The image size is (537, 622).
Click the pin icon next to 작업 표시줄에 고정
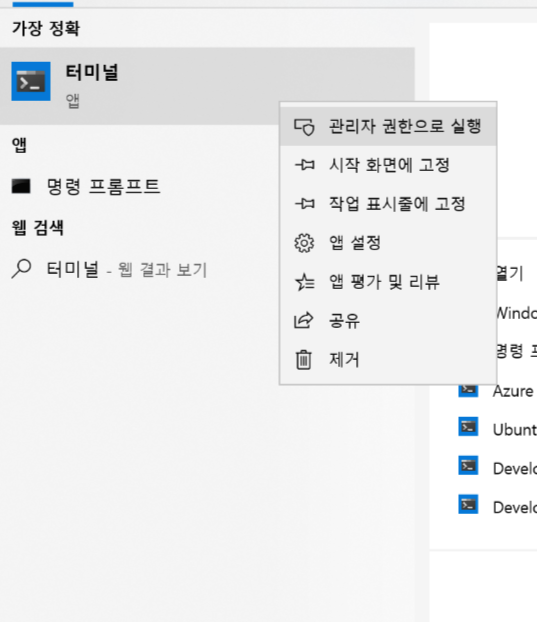[305, 204]
